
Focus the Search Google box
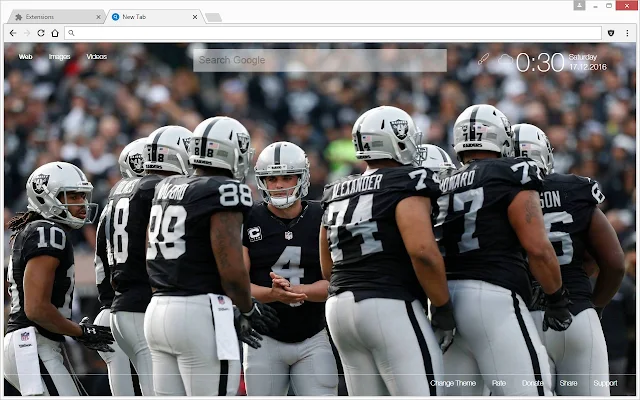click(320, 60)
